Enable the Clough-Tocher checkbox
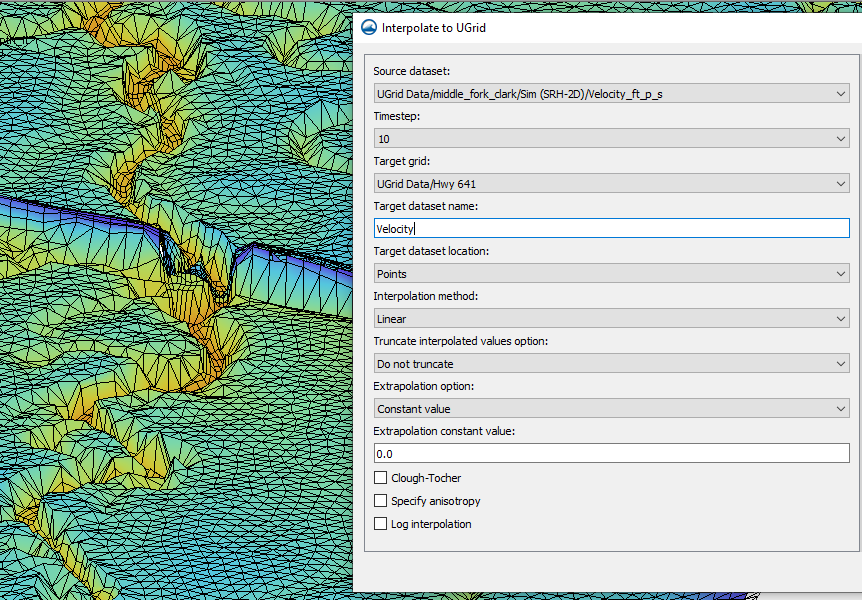862x600 pixels. pyautogui.click(x=380, y=478)
